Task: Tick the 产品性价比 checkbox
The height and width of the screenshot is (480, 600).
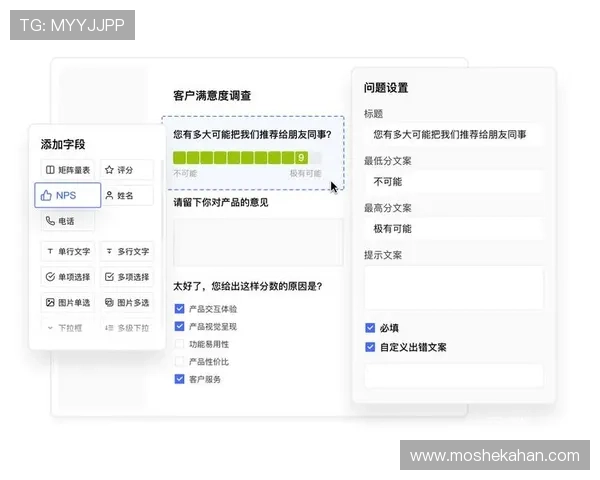Action: point(179,361)
